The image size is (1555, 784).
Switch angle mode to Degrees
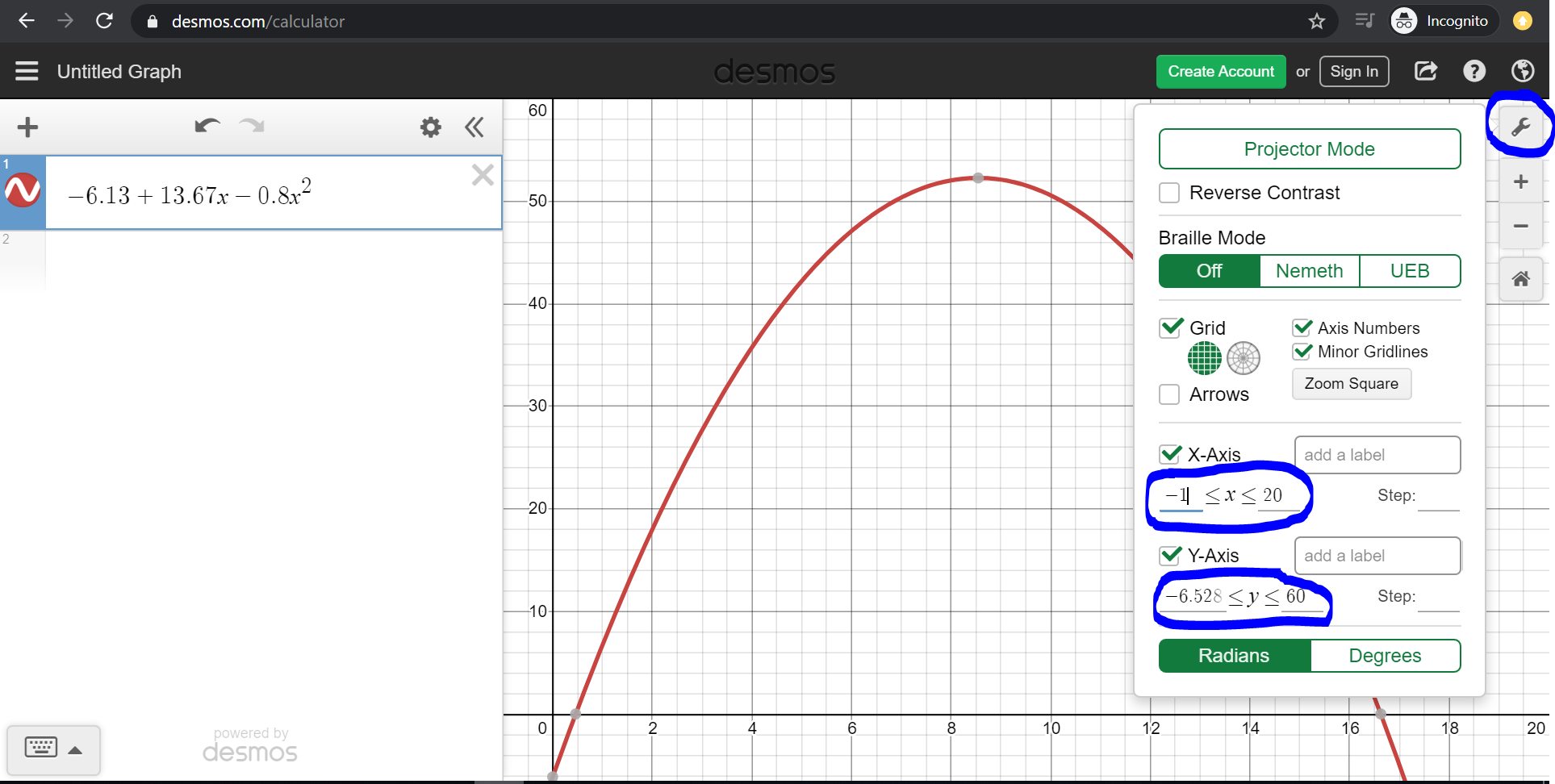click(1385, 656)
